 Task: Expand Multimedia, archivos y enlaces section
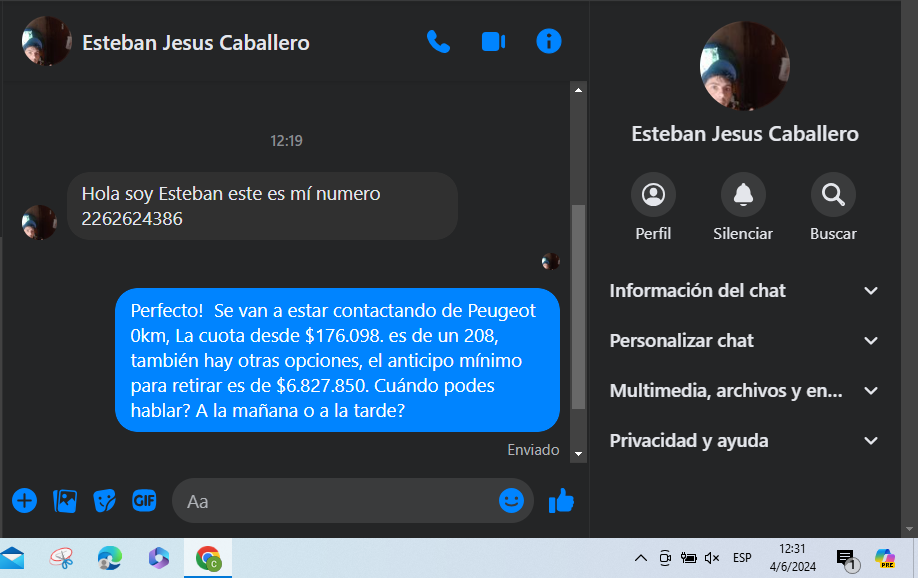click(x=744, y=391)
